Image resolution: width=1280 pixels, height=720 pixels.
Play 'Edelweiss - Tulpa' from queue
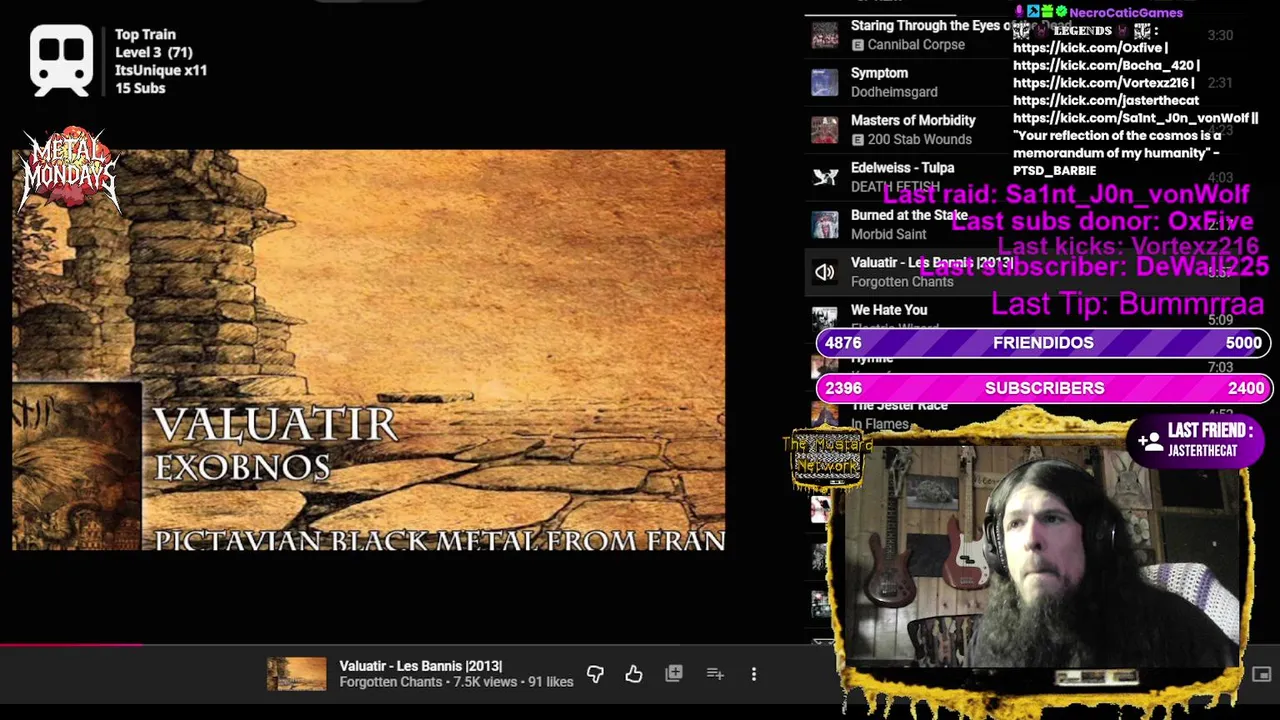[x=902, y=168]
